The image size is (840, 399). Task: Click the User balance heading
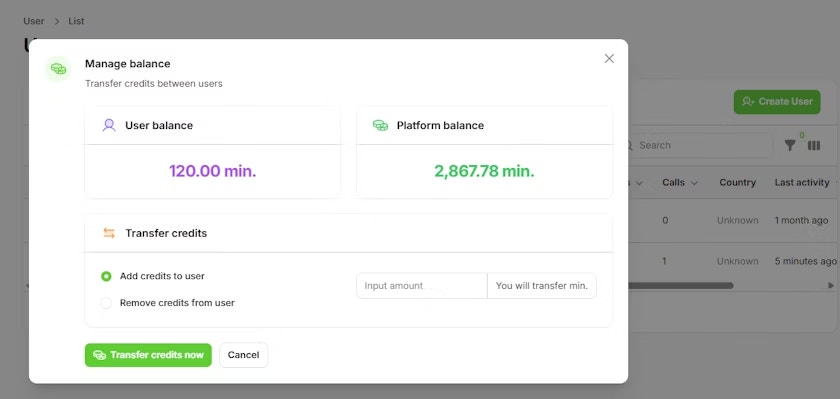pos(159,125)
